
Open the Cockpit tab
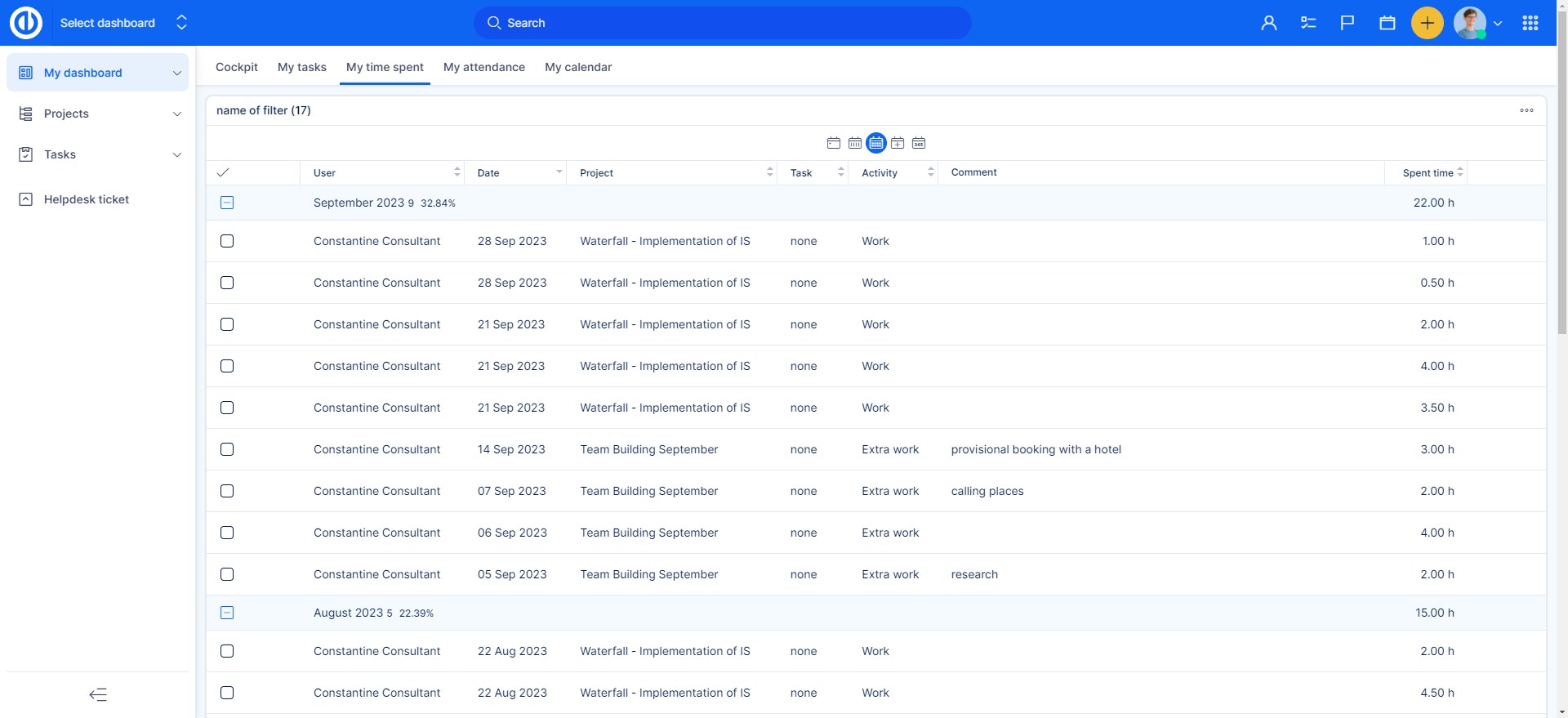pos(236,67)
